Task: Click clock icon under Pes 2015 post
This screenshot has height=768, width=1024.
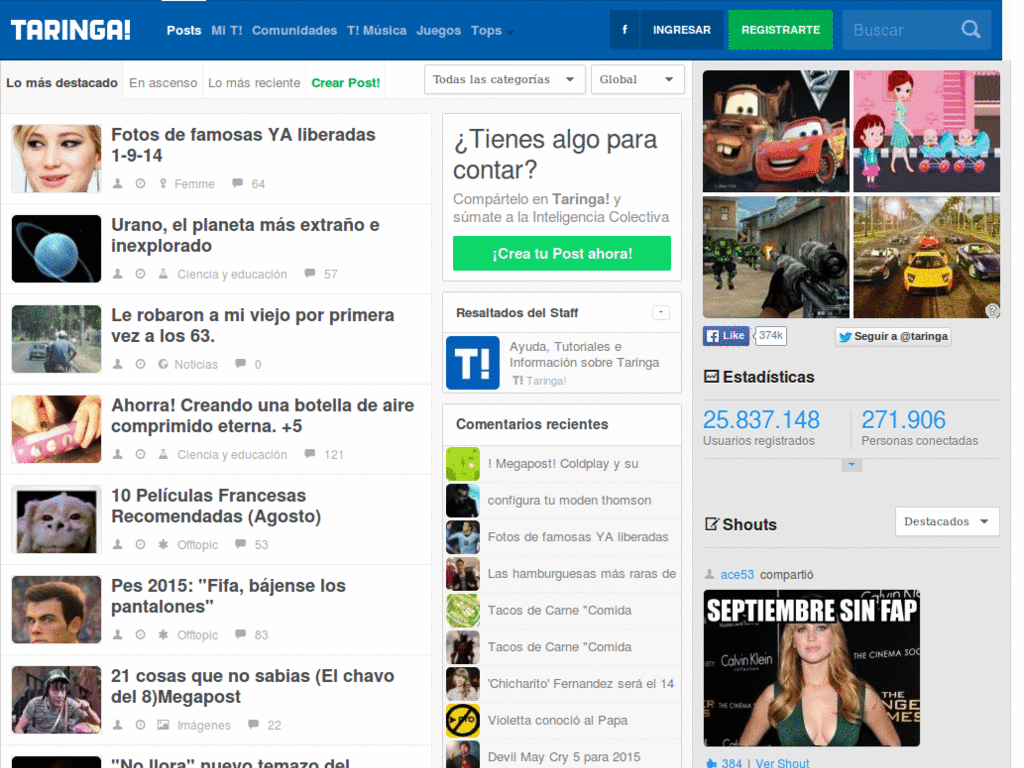Action: [140, 635]
